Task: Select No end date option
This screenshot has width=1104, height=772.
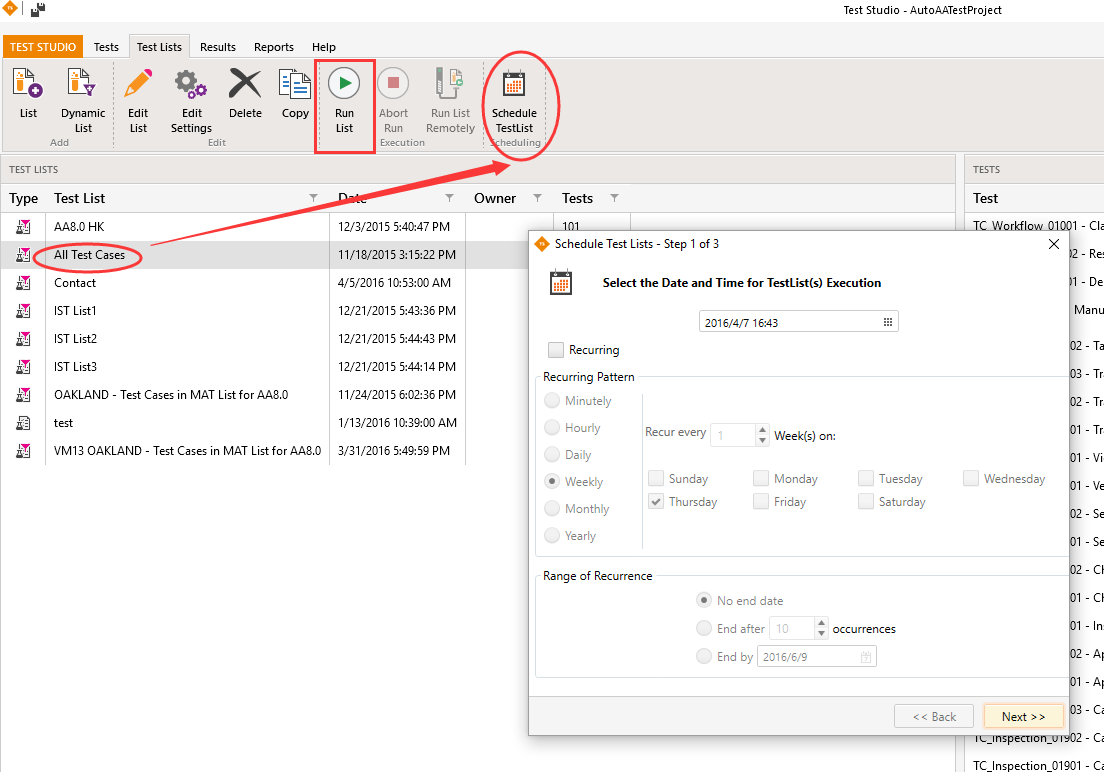Action: [x=703, y=600]
